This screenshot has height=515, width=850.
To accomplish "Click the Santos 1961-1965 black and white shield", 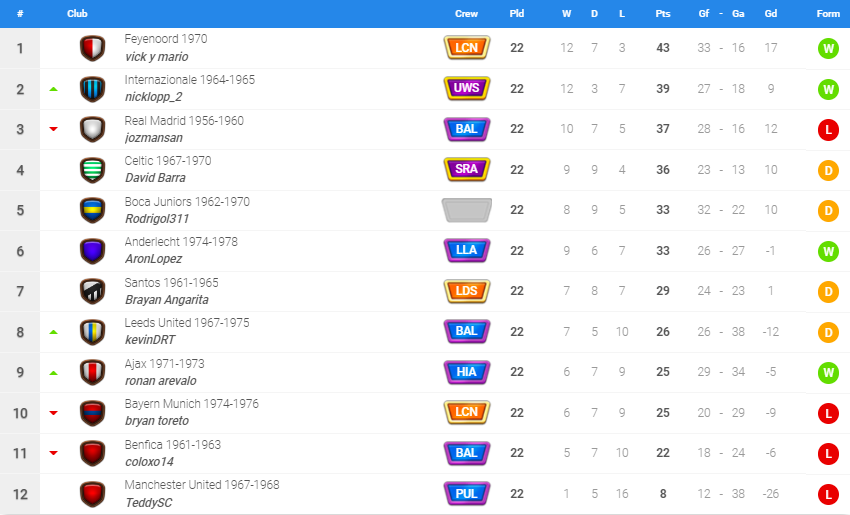I will pyautogui.click(x=93, y=291).
